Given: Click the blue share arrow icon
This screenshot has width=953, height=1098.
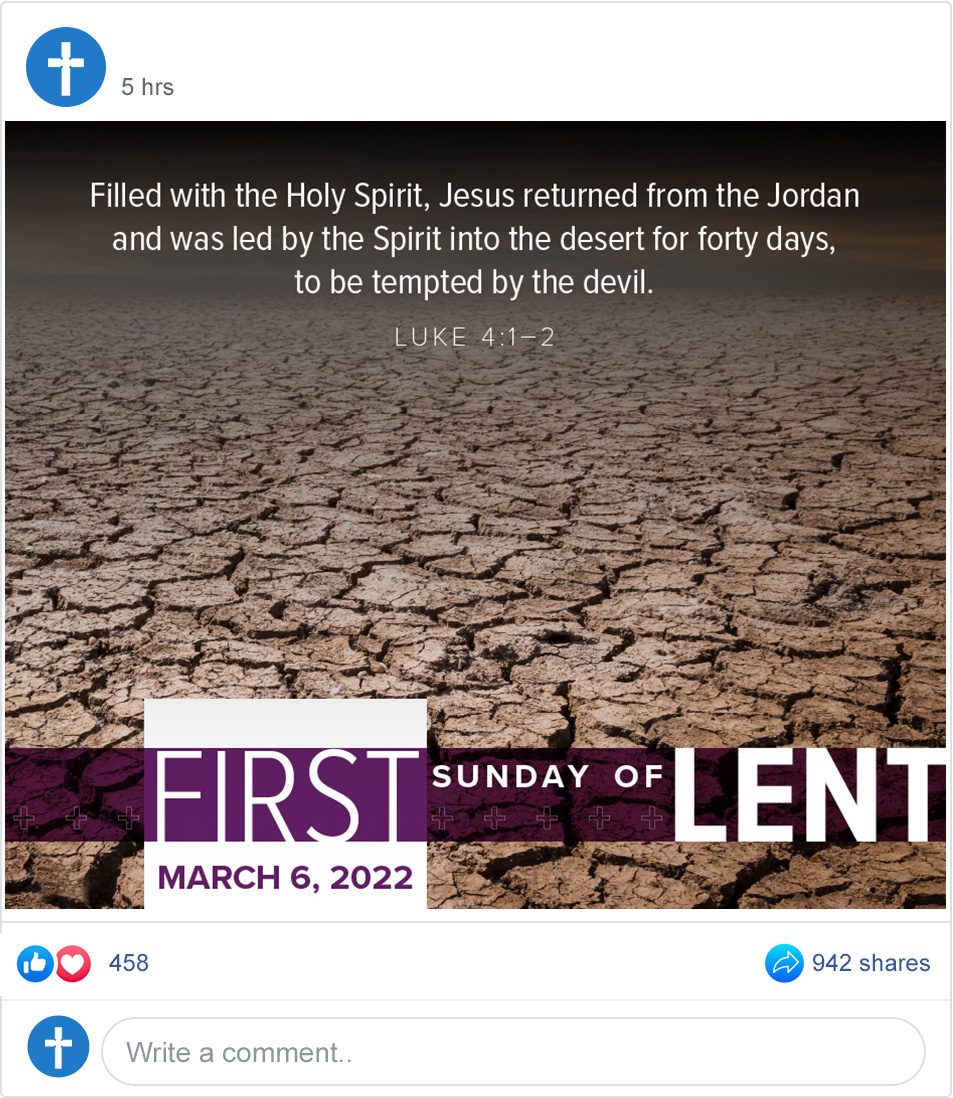Looking at the screenshot, I should coord(784,964).
